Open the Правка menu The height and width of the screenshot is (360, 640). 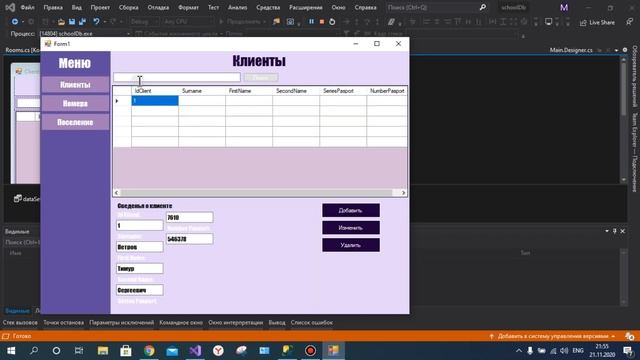coord(53,7)
